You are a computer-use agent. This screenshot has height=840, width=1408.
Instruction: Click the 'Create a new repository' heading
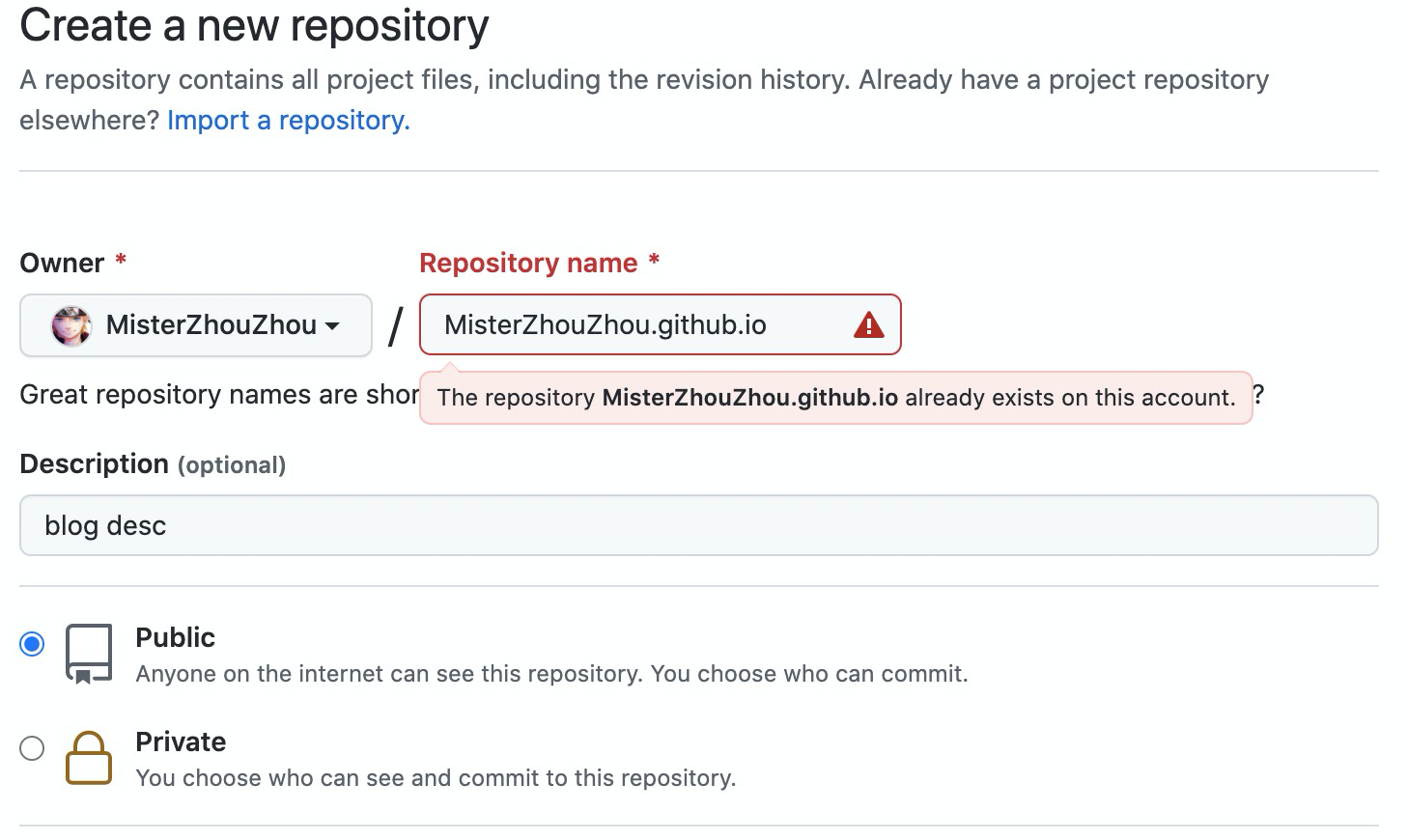click(x=254, y=26)
